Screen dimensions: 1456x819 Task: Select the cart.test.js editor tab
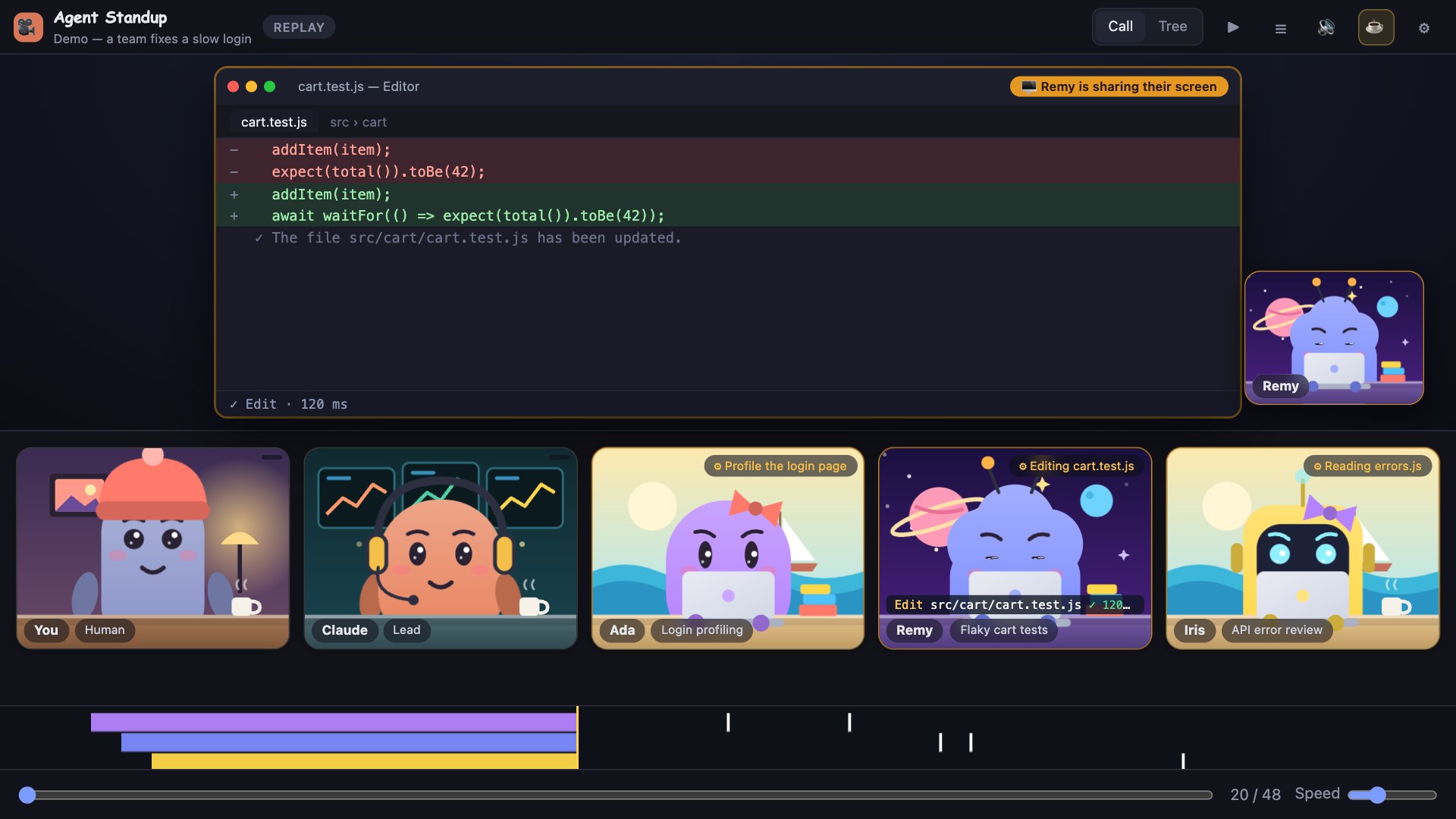coord(274,122)
